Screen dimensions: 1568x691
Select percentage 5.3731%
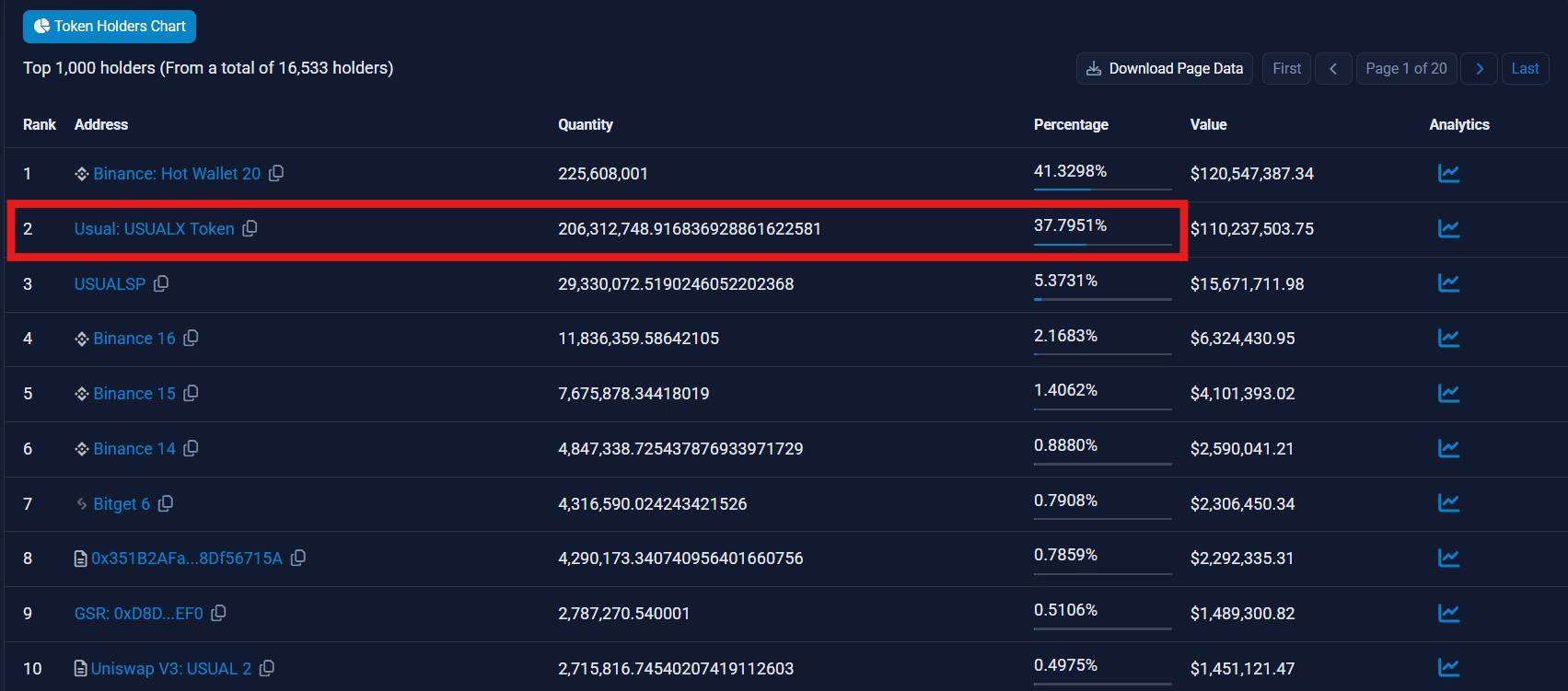point(1065,281)
